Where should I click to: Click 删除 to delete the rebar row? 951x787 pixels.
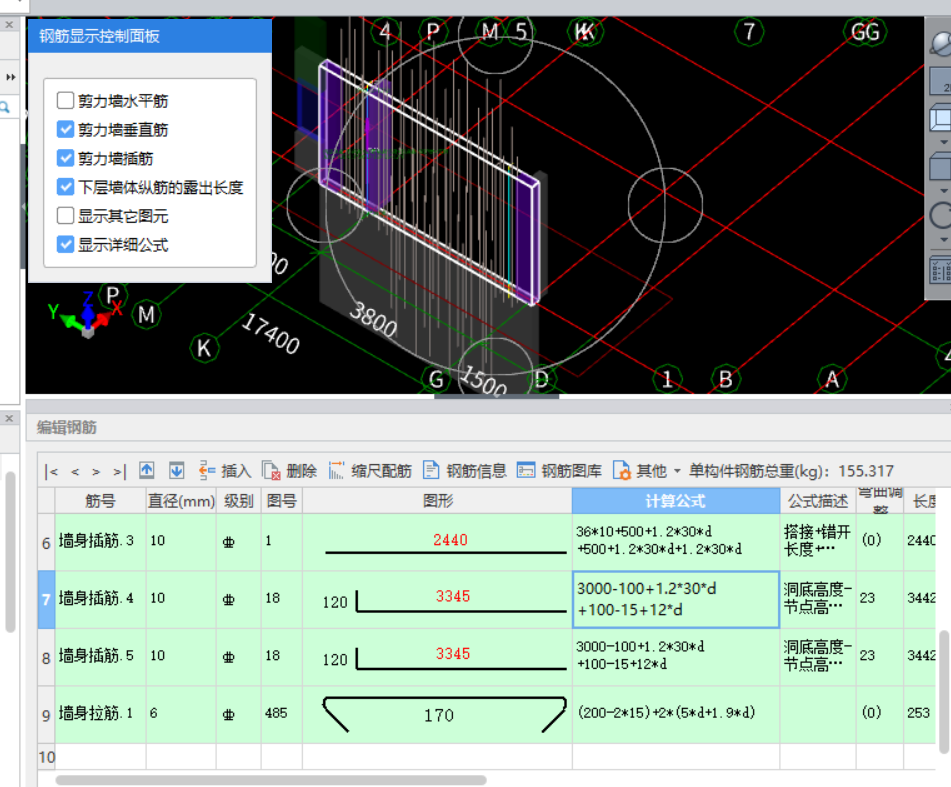(289, 471)
